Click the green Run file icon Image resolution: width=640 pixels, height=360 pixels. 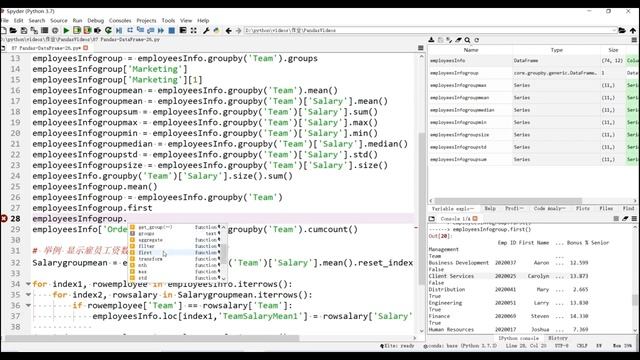tap(66, 30)
